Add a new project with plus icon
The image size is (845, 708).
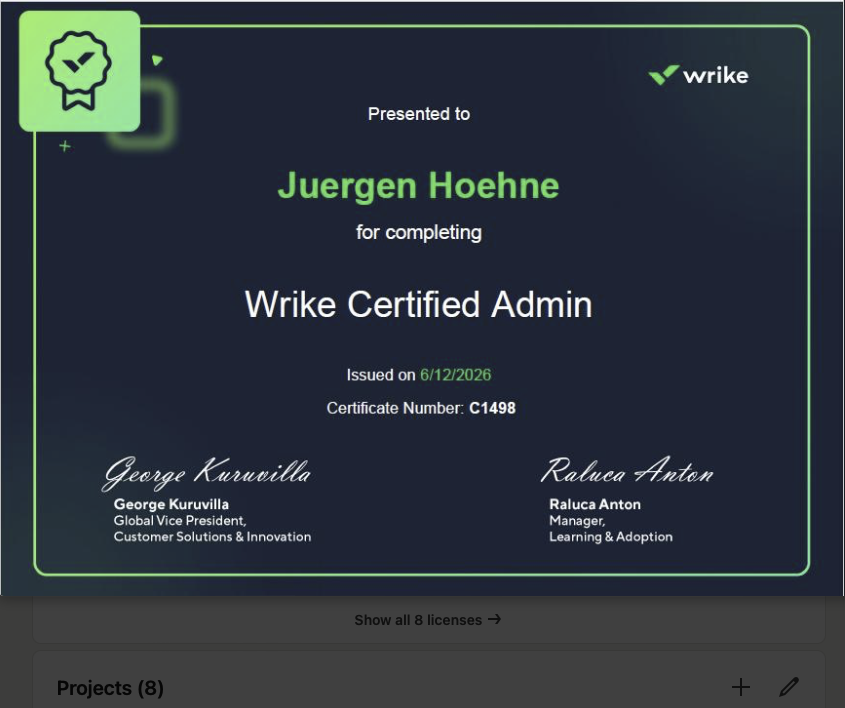(x=740, y=687)
